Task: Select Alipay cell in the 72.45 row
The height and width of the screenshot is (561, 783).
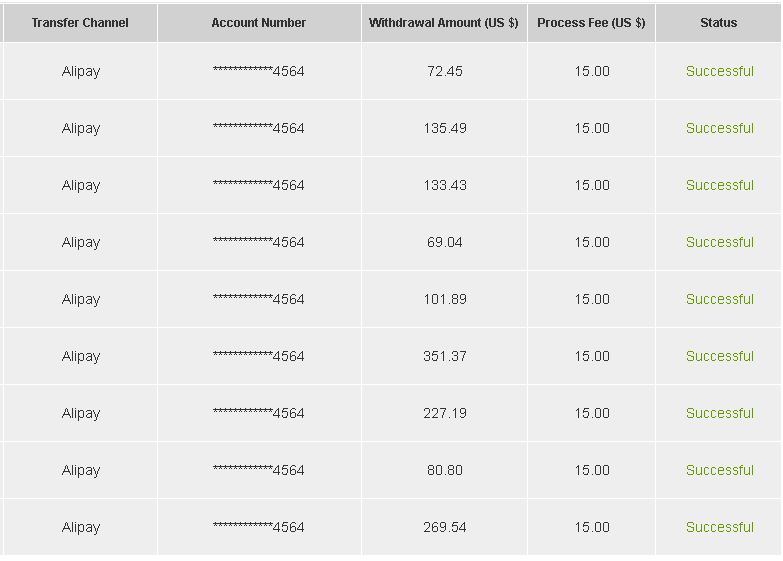Action: (x=80, y=71)
